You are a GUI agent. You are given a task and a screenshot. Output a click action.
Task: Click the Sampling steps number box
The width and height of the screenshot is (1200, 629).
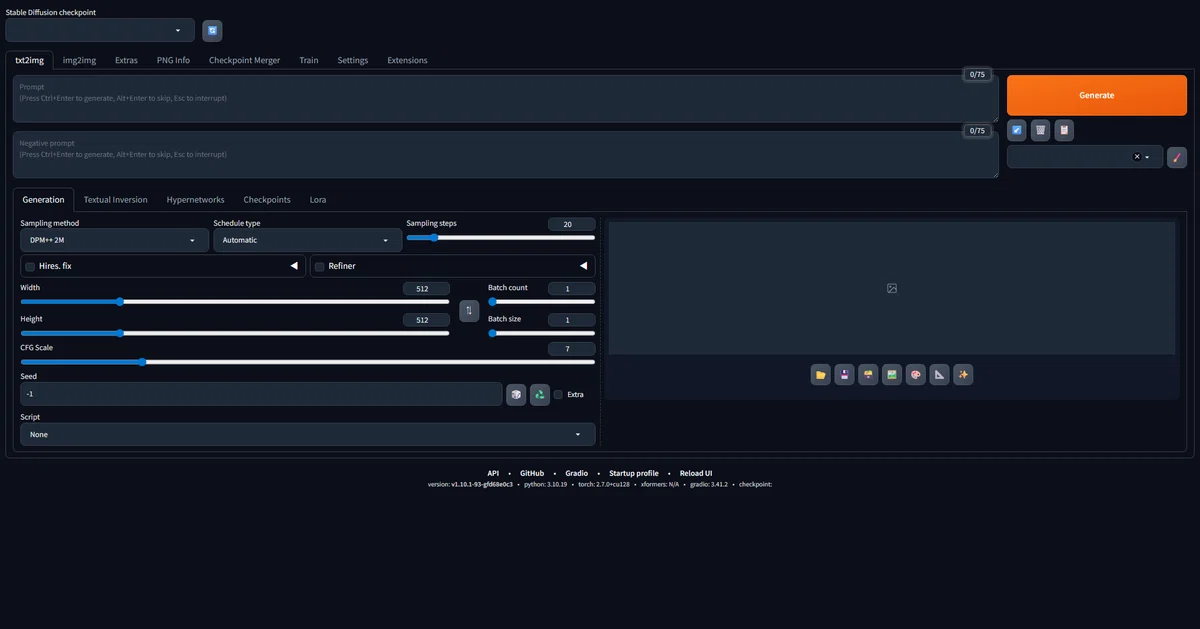click(x=571, y=224)
